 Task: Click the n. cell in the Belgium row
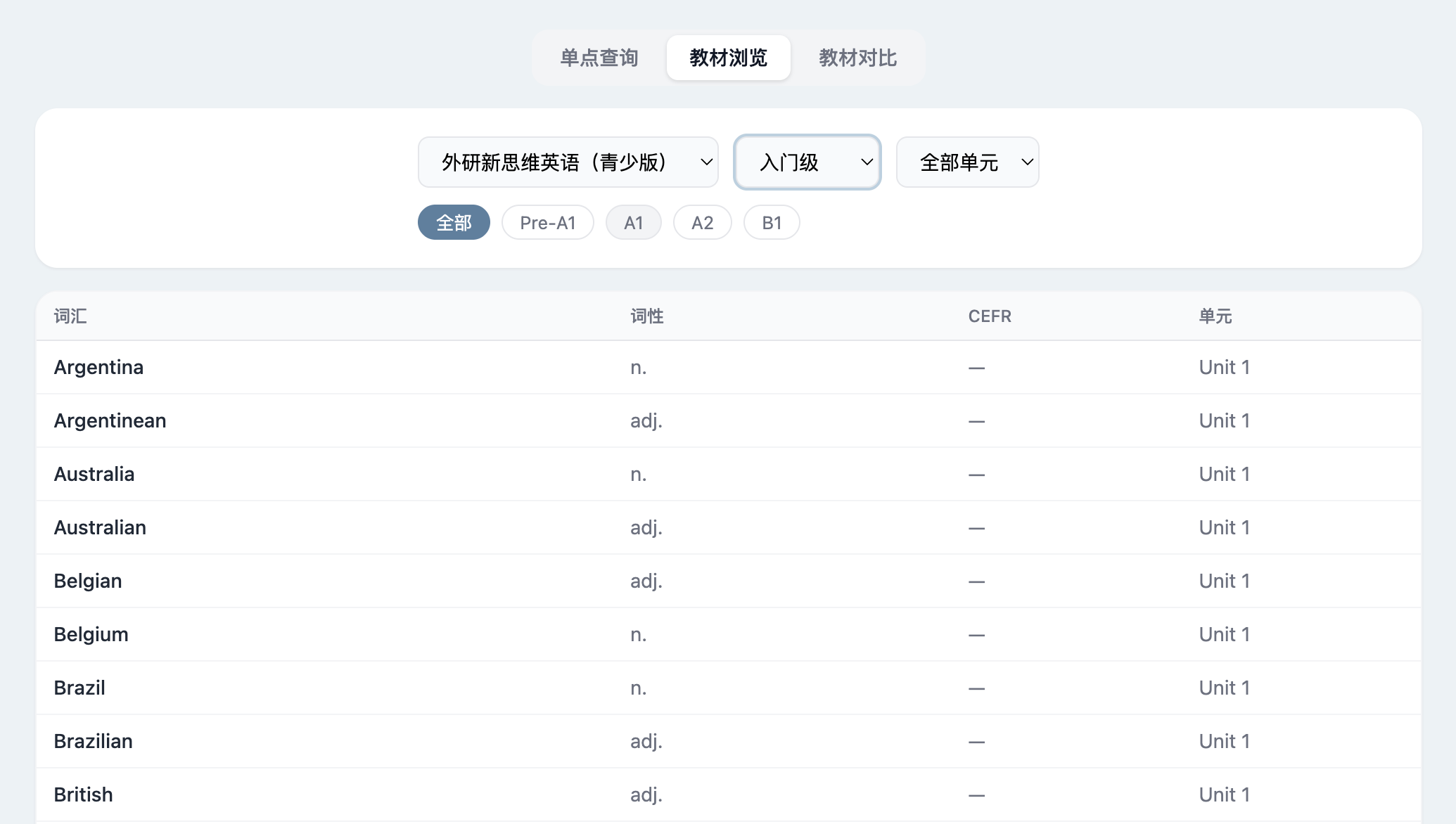point(638,634)
